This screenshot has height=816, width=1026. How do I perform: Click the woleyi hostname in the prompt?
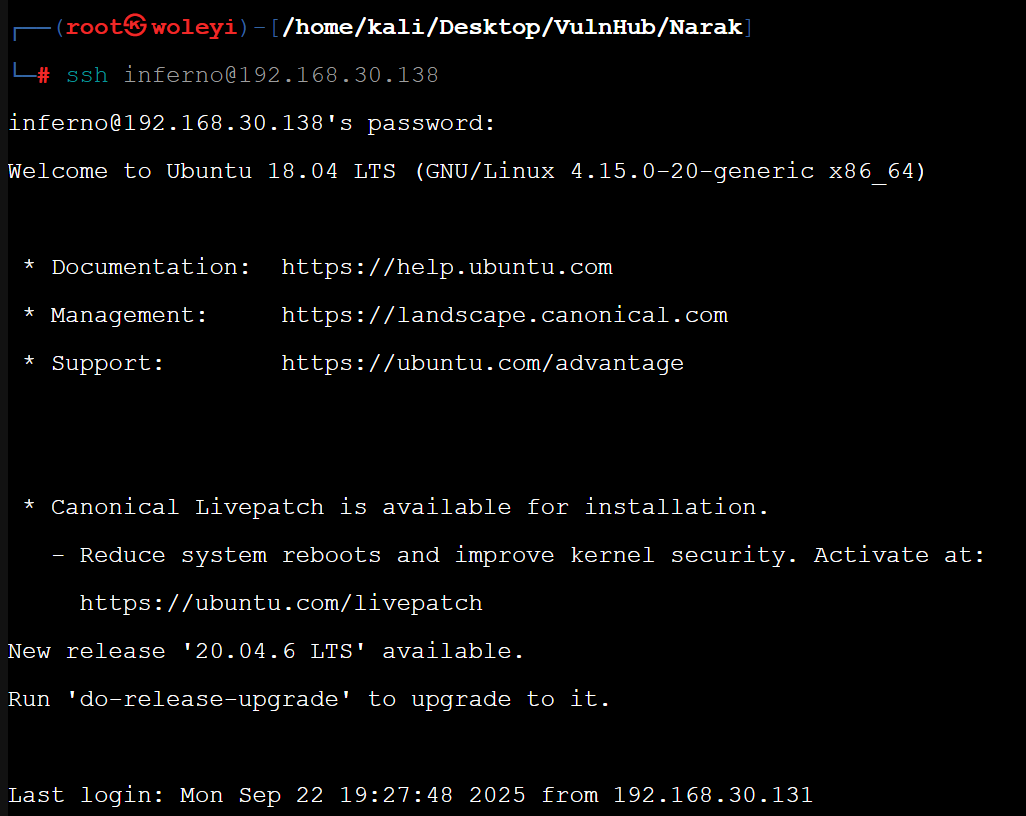pyautogui.click(x=195, y=27)
